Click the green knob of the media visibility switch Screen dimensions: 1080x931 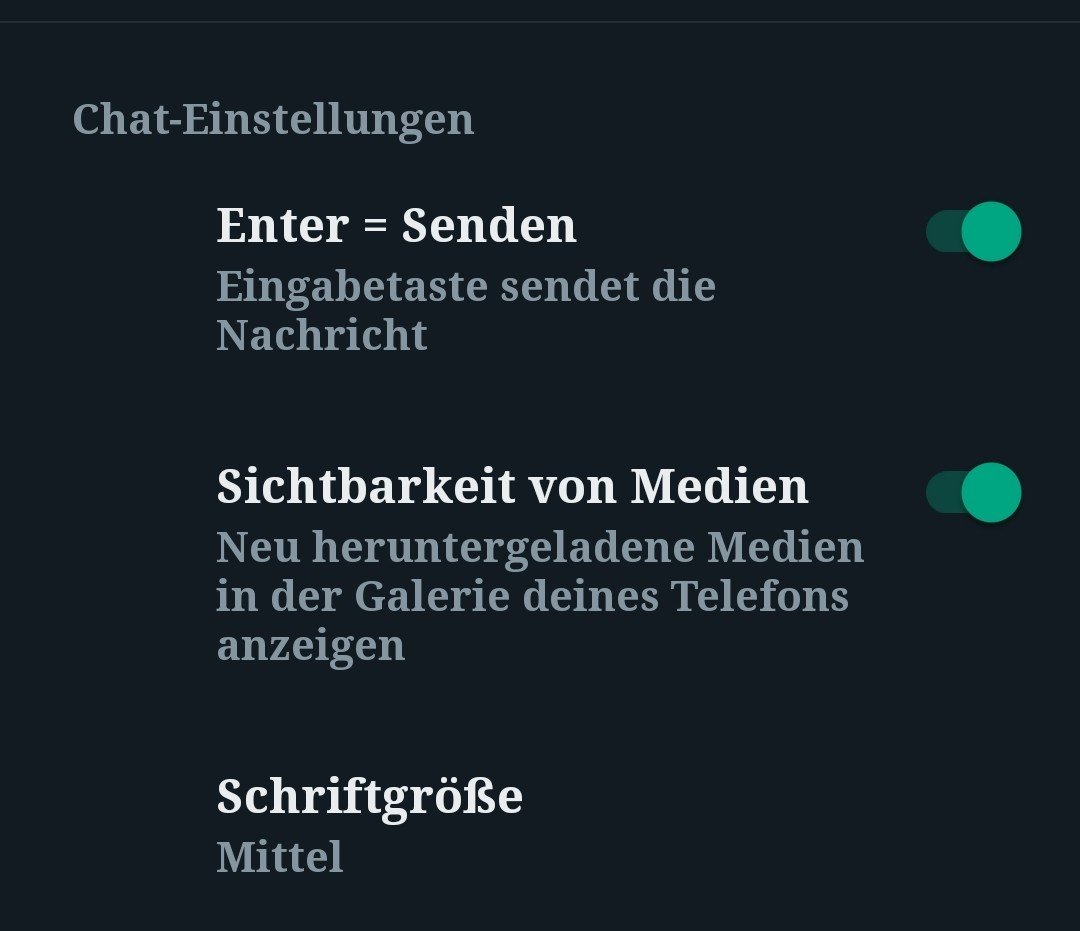[x=991, y=492]
